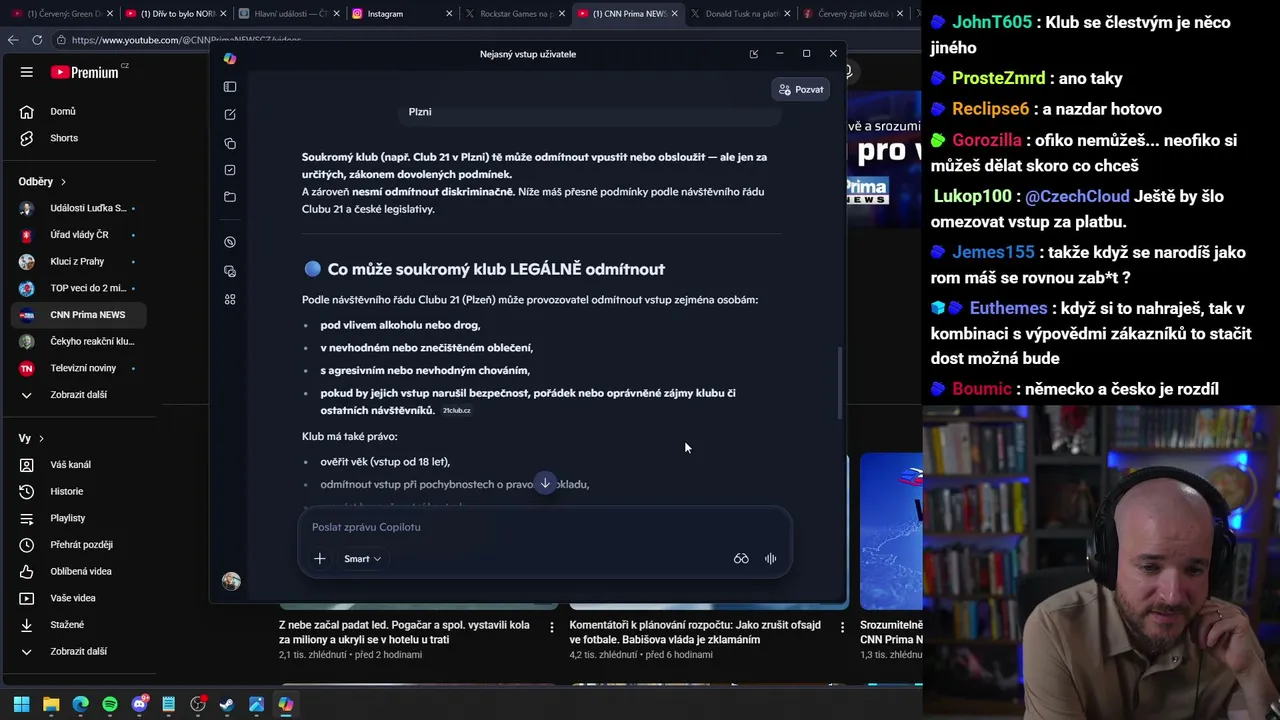1280x720 pixels.
Task: Open the apps grid icon in Copilot sidebar
Action: [230, 299]
